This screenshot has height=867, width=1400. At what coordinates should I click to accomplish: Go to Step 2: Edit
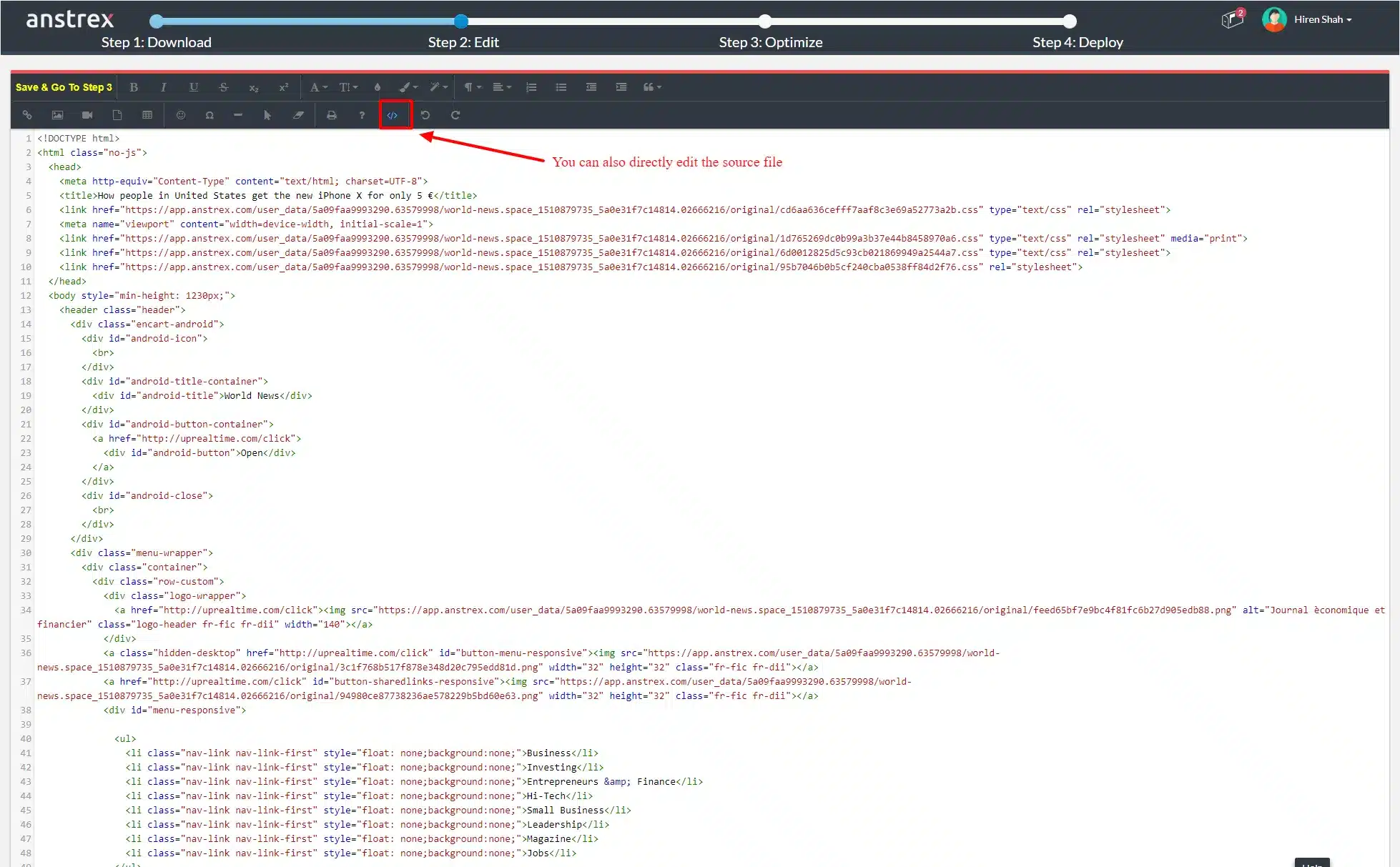coord(463,42)
